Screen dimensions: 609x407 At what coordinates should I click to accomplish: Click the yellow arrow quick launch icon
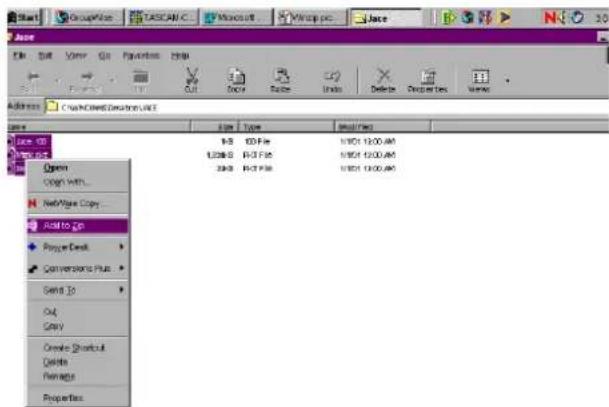pyautogui.click(x=505, y=17)
